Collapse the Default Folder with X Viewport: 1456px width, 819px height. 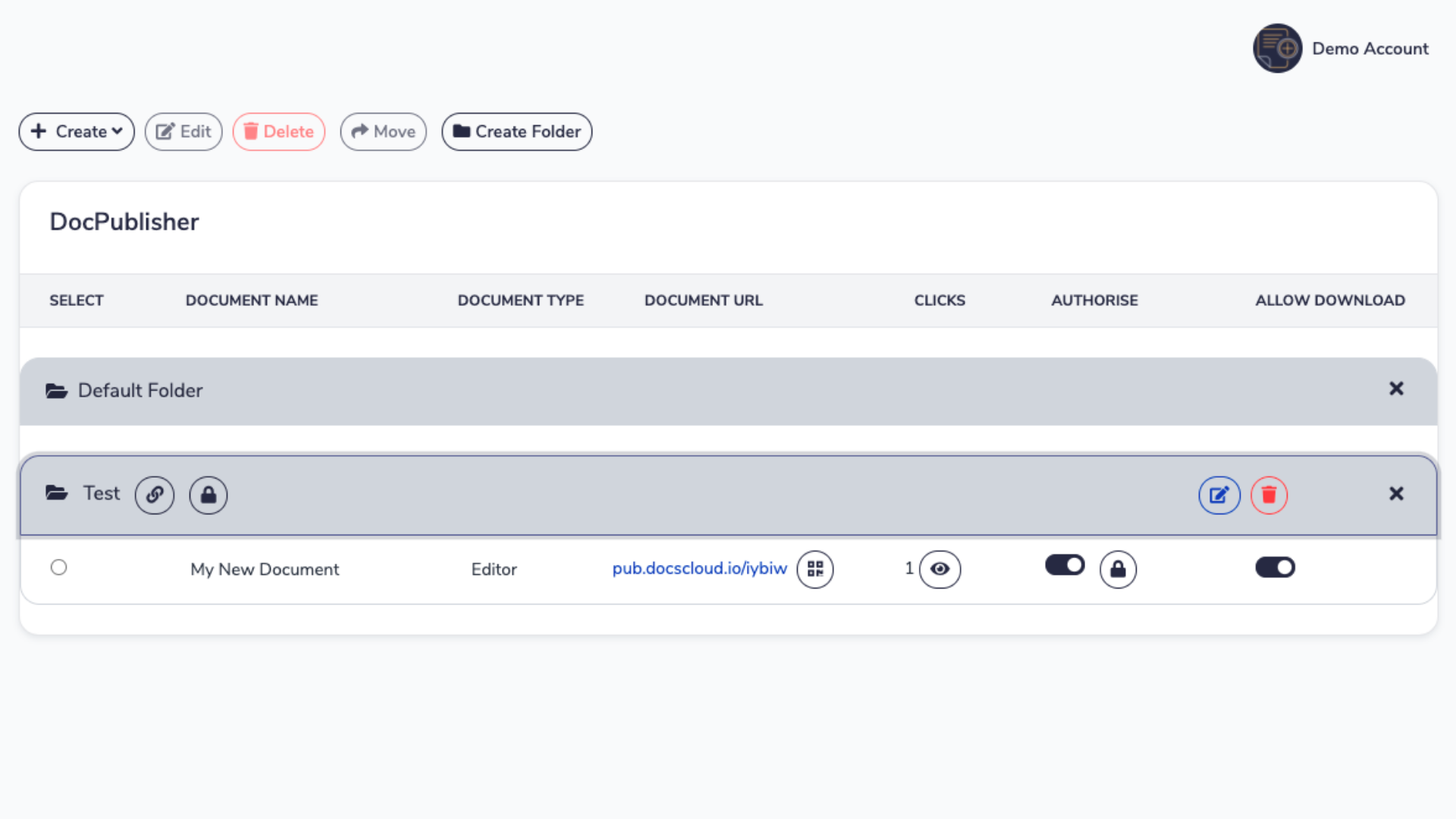click(x=1396, y=389)
